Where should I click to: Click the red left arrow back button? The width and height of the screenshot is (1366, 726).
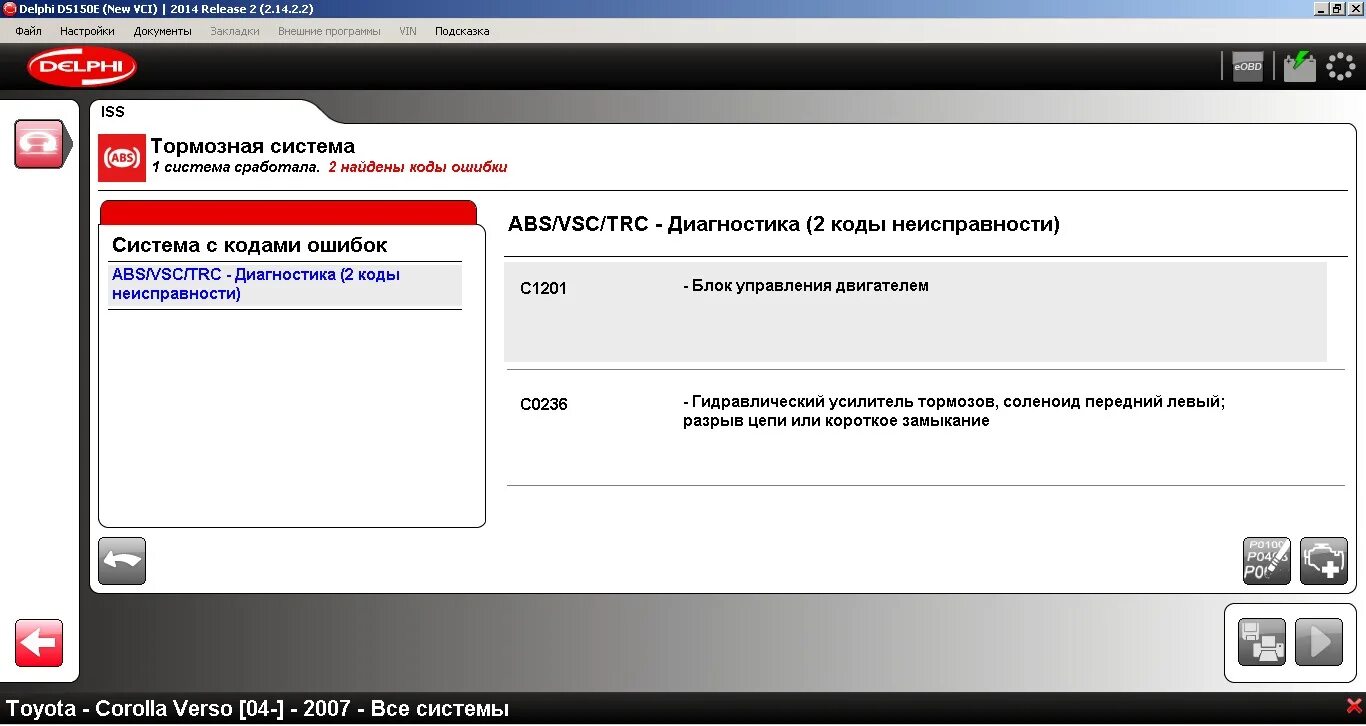click(39, 643)
